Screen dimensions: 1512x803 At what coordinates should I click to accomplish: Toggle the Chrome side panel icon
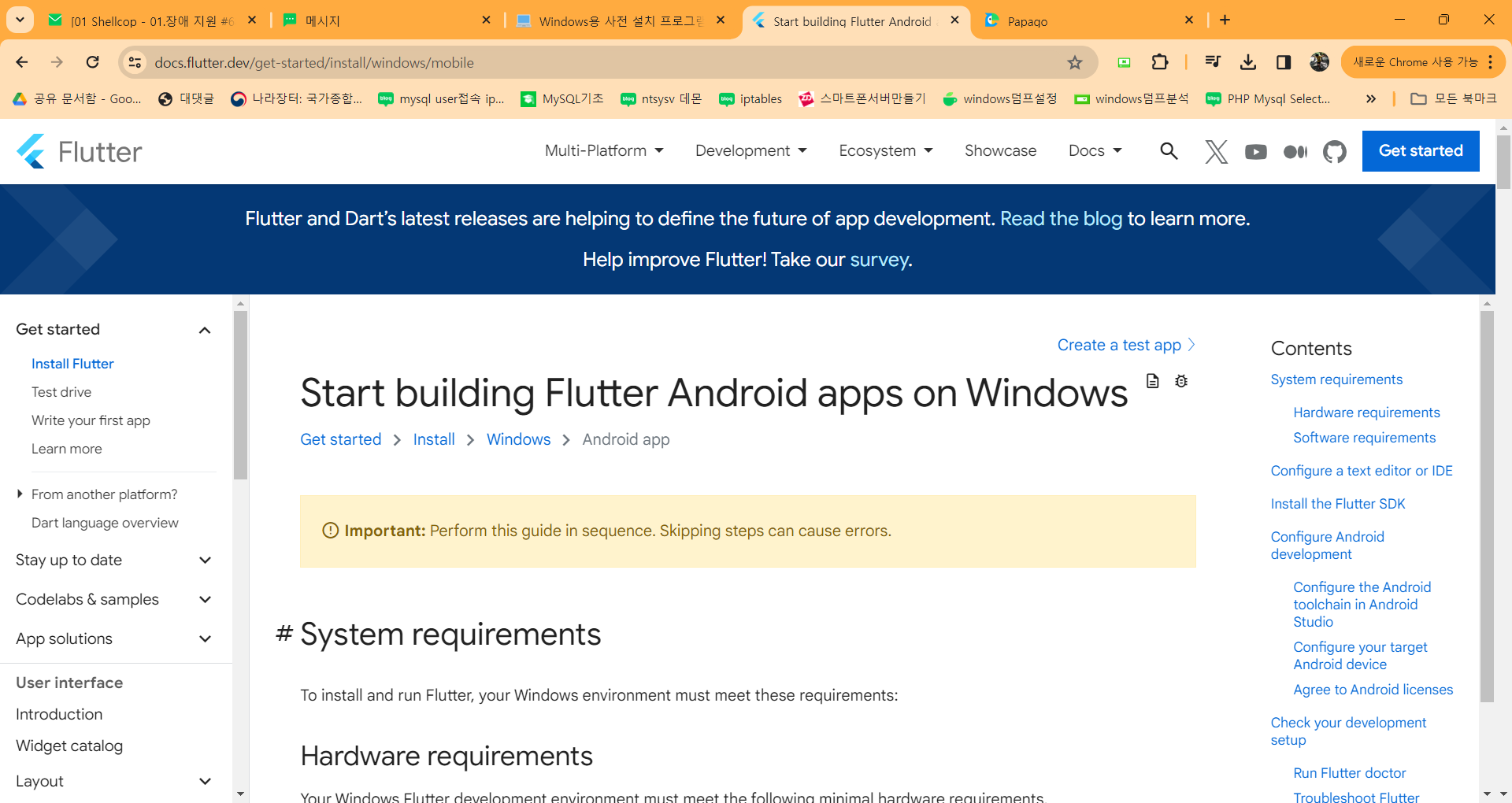coord(1283,62)
